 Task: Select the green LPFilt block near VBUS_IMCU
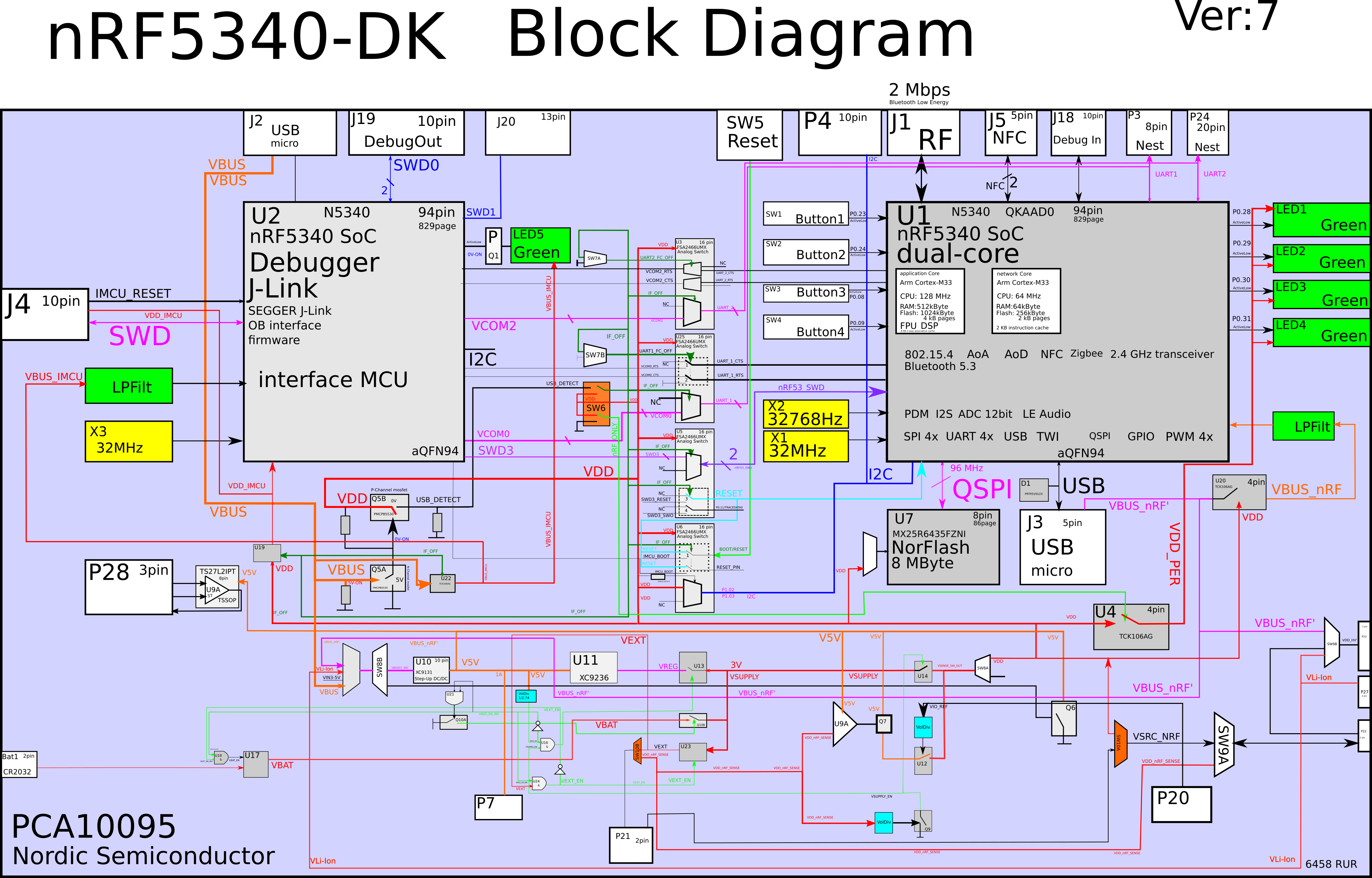(x=129, y=386)
